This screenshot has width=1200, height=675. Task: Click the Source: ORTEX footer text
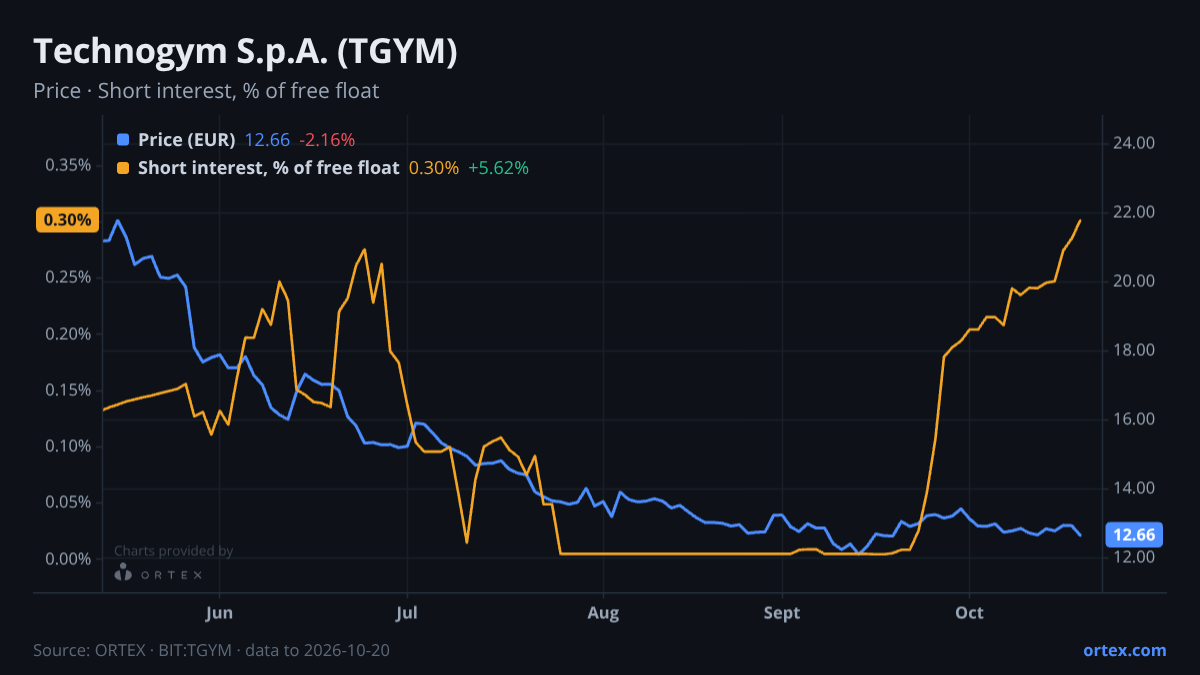pyautogui.click(x=212, y=650)
